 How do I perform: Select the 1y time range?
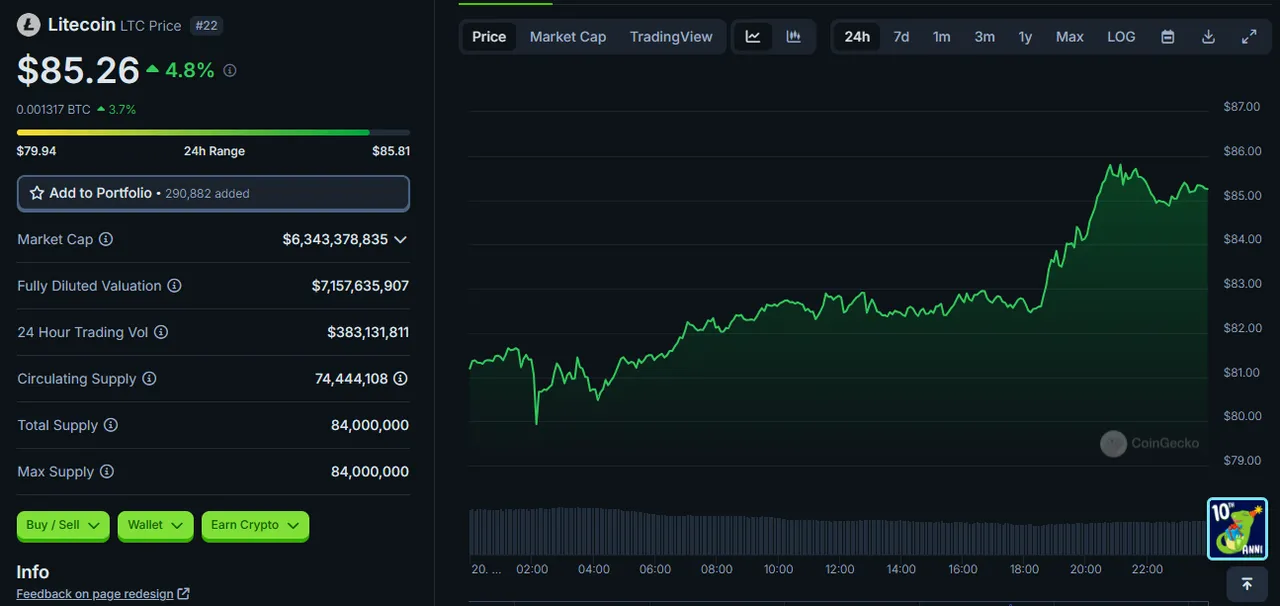click(x=1025, y=37)
